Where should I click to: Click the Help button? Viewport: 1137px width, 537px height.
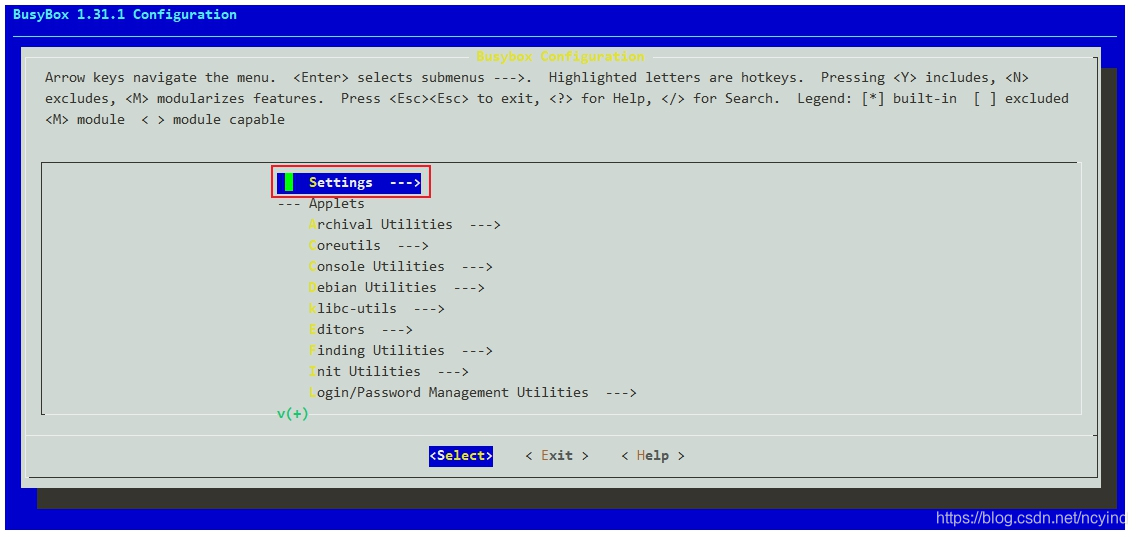[653, 456]
